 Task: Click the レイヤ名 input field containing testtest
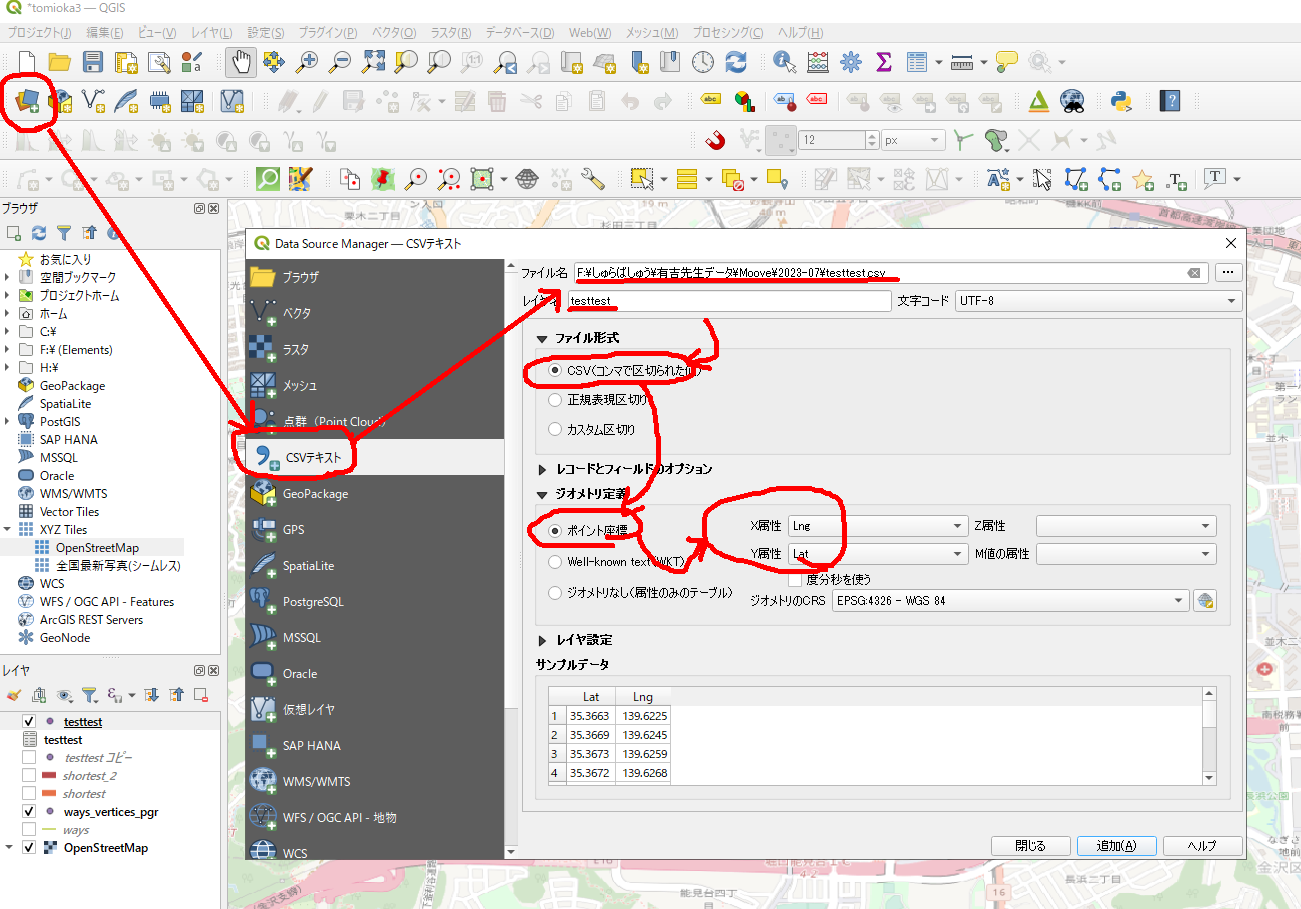pyautogui.click(x=728, y=301)
